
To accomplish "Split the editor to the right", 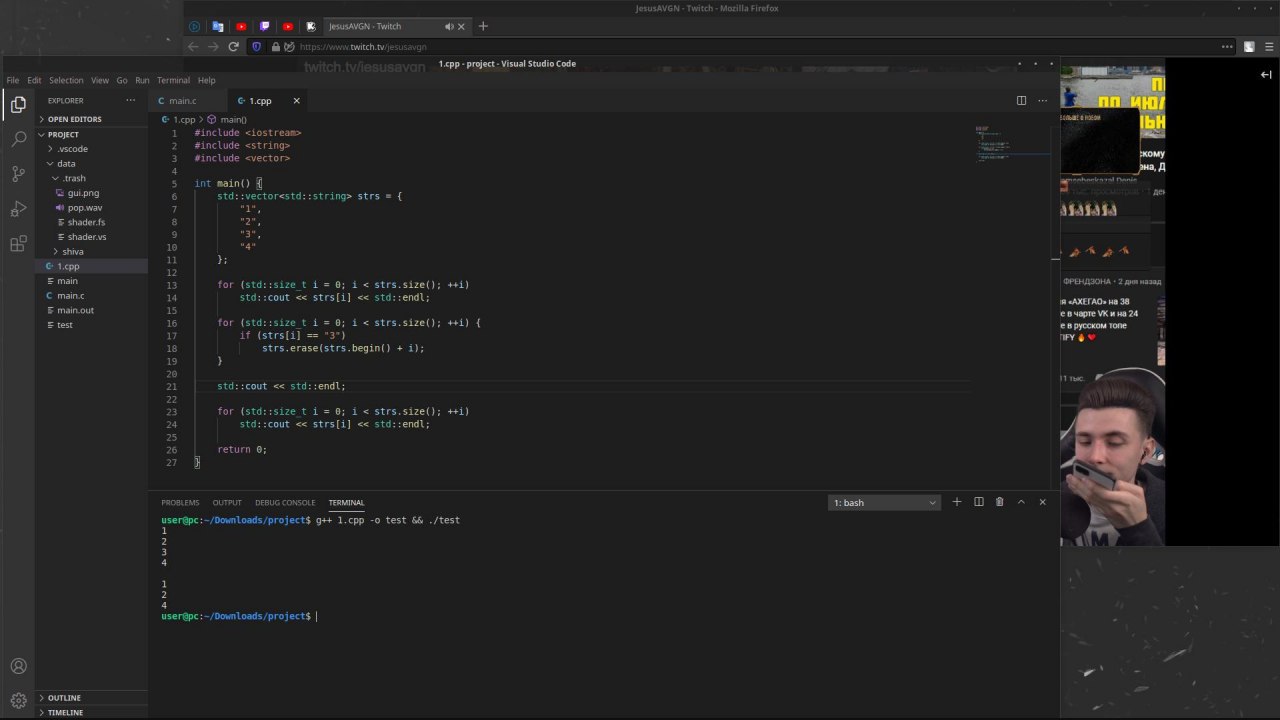I will [1021, 100].
